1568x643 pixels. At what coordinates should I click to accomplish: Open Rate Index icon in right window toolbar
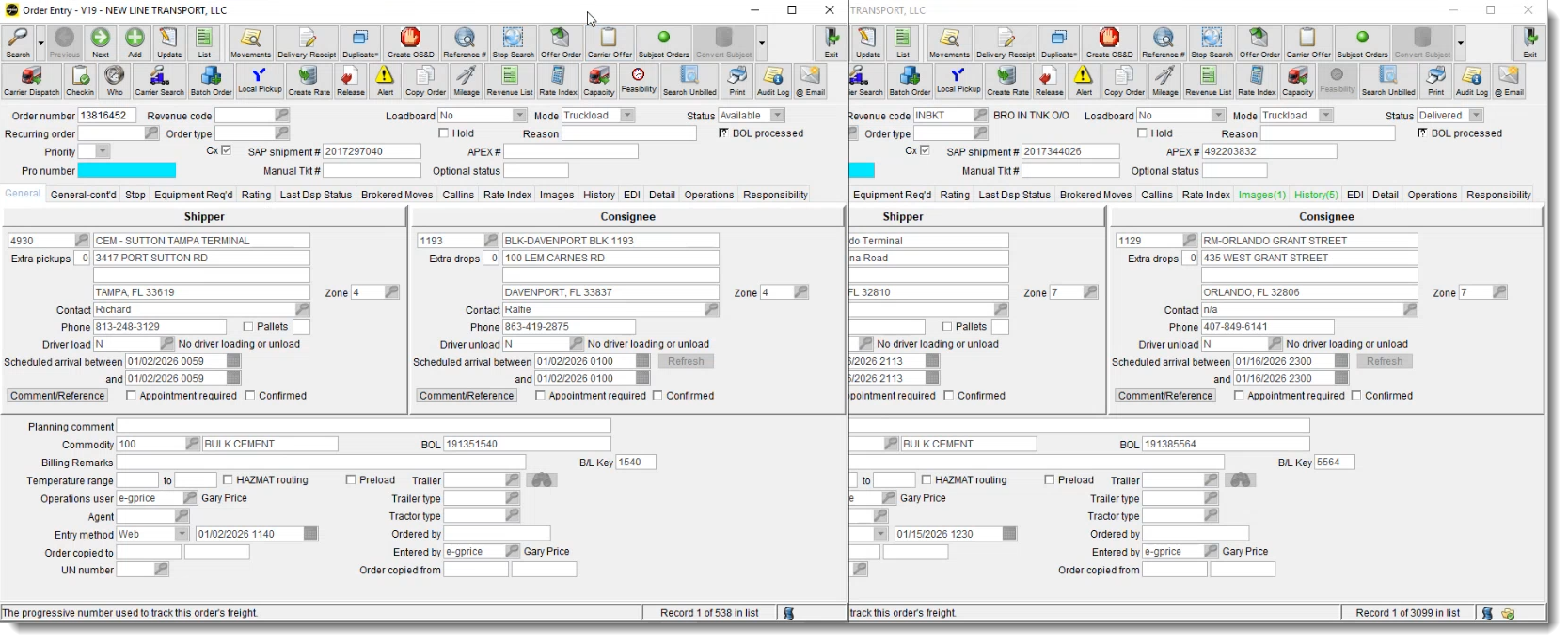(1257, 81)
